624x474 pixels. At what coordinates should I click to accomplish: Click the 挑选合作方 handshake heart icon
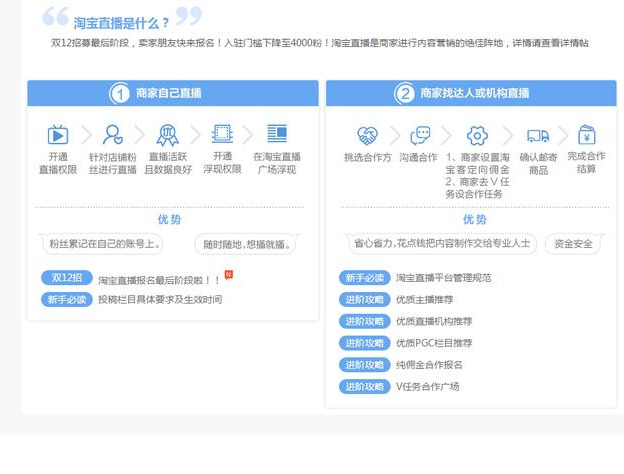click(x=367, y=136)
